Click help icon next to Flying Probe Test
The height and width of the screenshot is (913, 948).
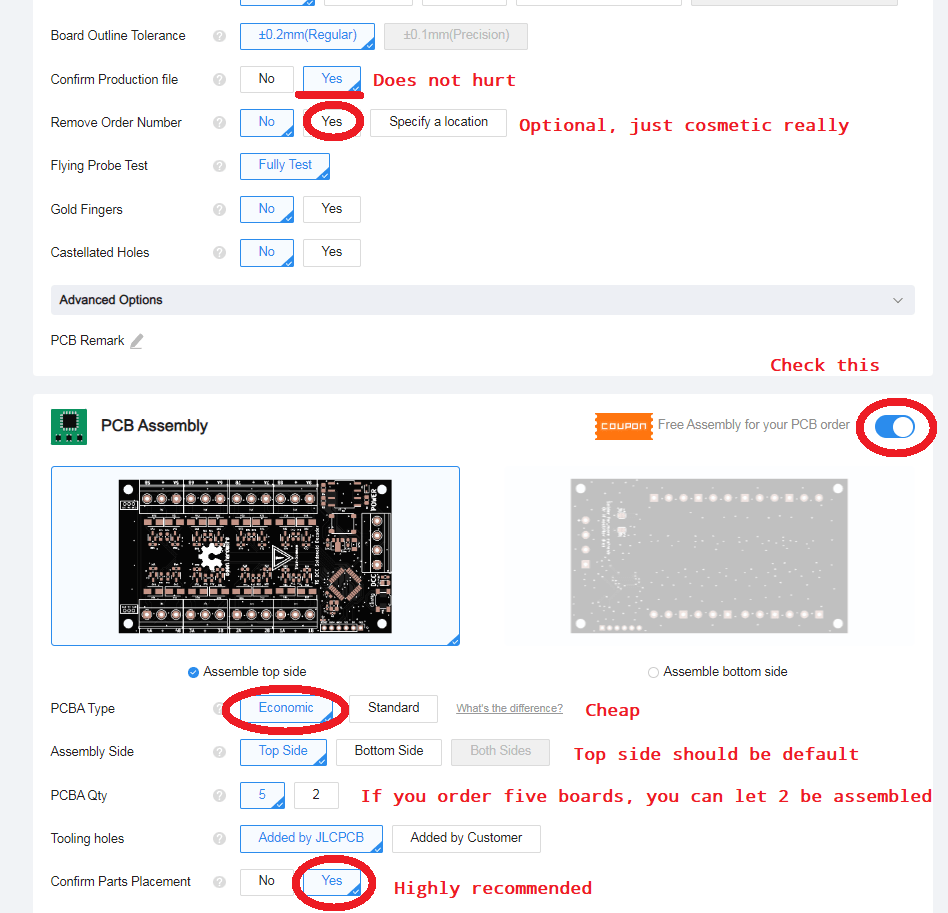coord(219,166)
